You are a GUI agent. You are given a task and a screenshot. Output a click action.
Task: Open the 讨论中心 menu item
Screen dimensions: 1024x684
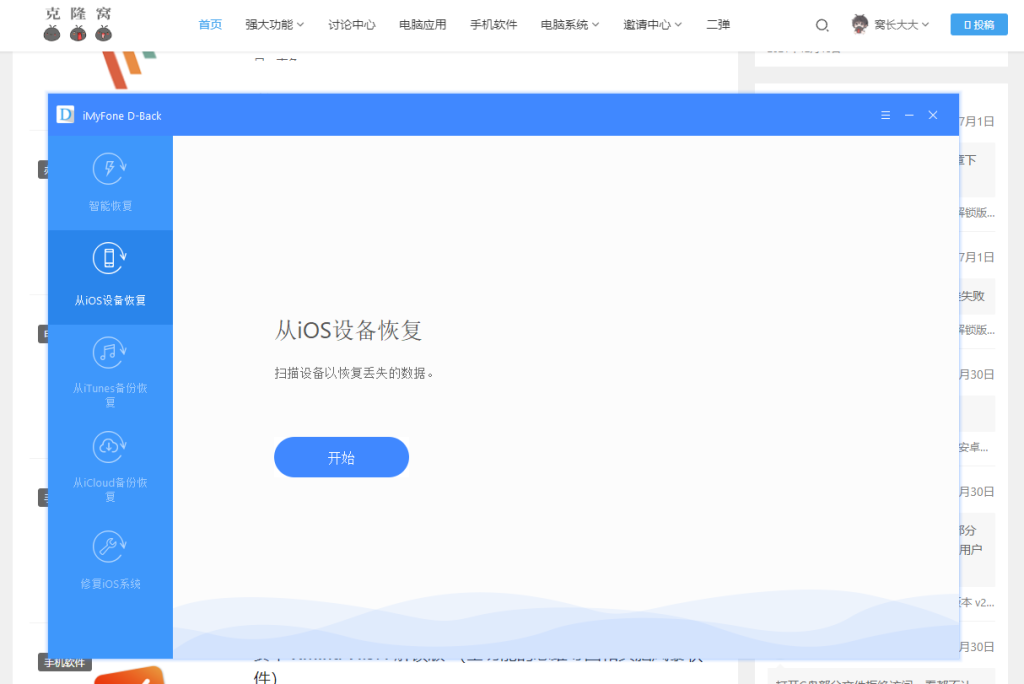[x=352, y=25]
